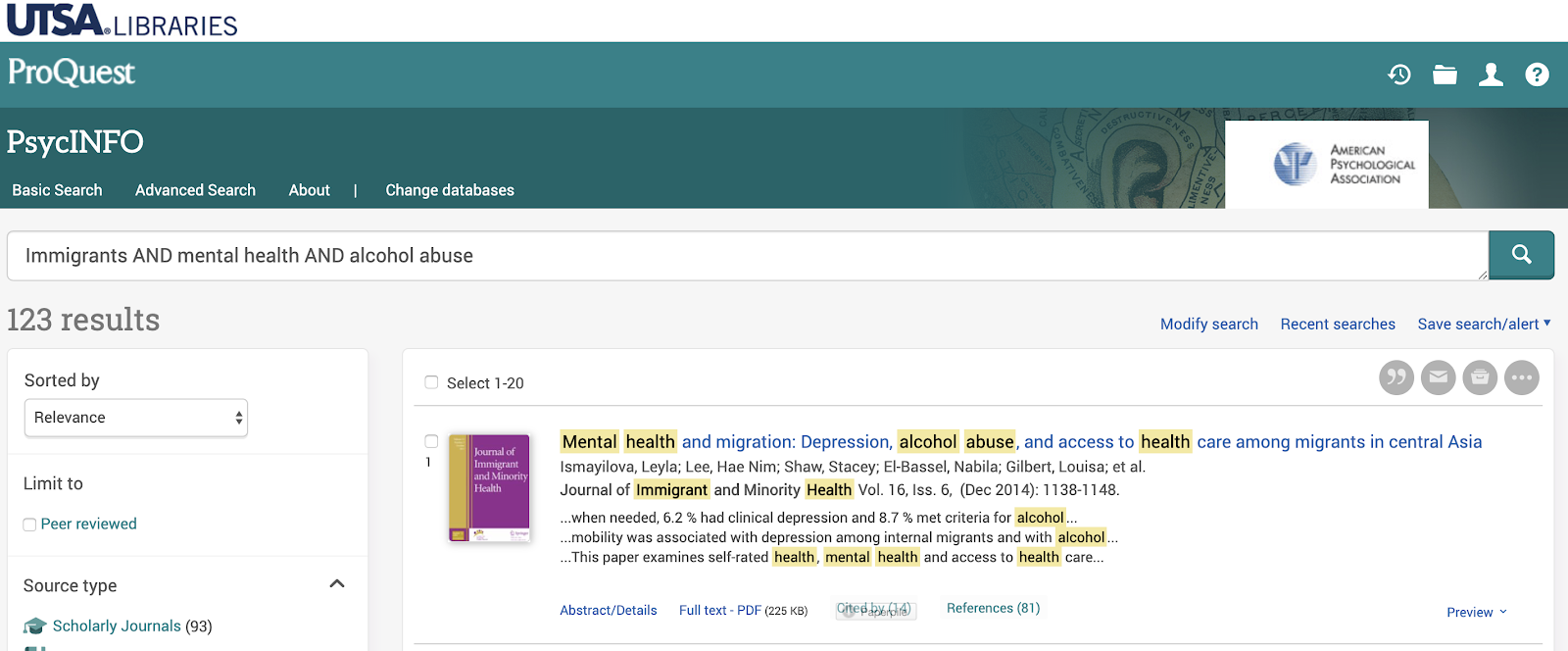
Task: Collapse the Source type section chevron
Action: 337,583
